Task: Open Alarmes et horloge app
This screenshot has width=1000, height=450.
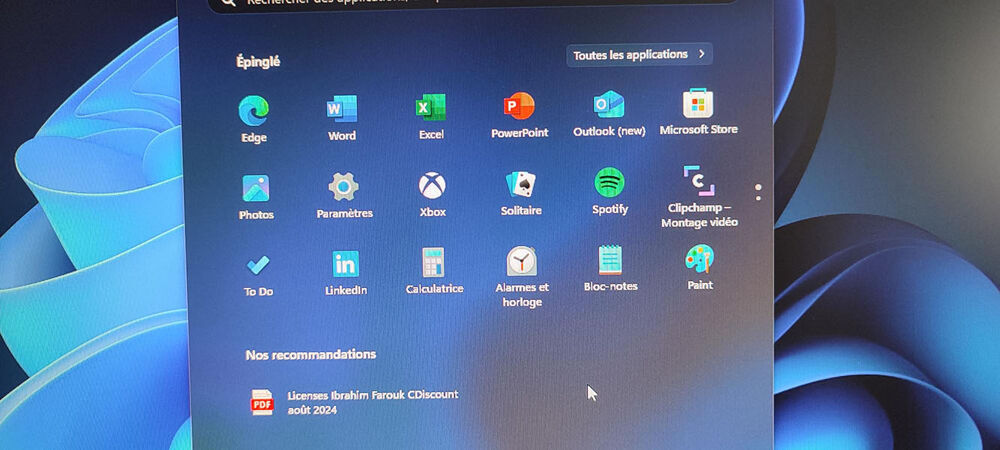Action: 522,277
